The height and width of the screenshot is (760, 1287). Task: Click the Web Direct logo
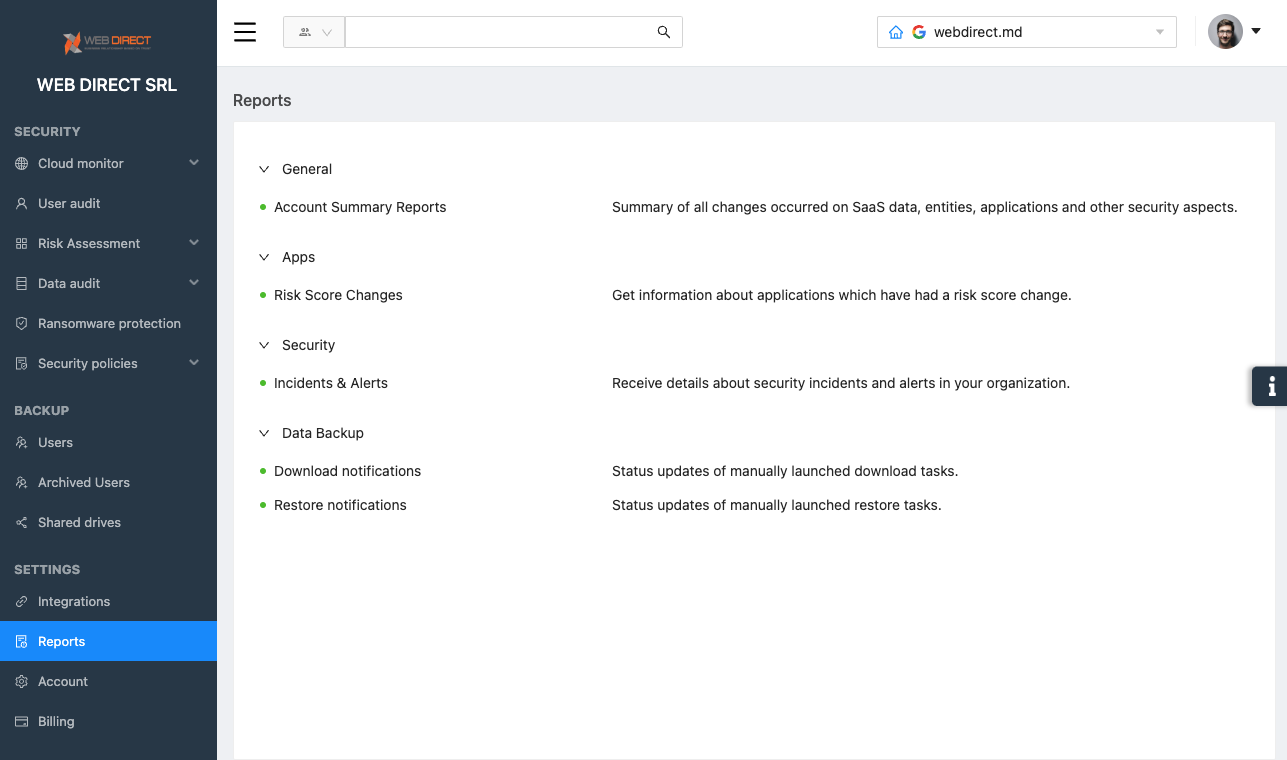pos(107,42)
